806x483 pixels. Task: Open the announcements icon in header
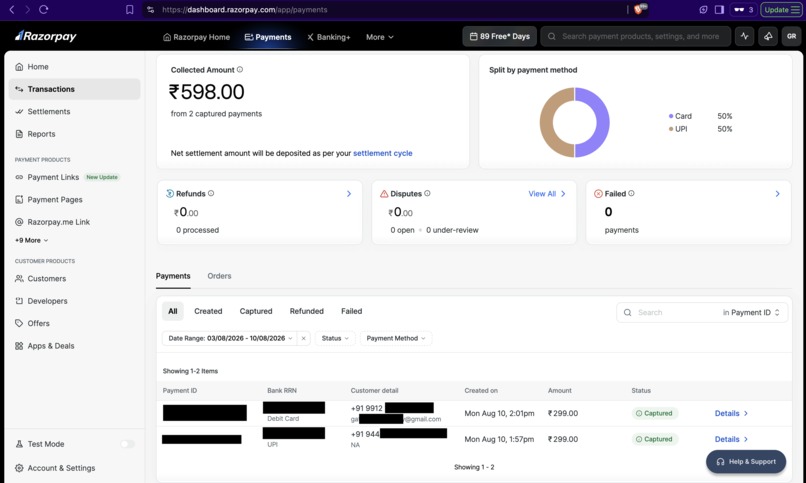[768, 36]
